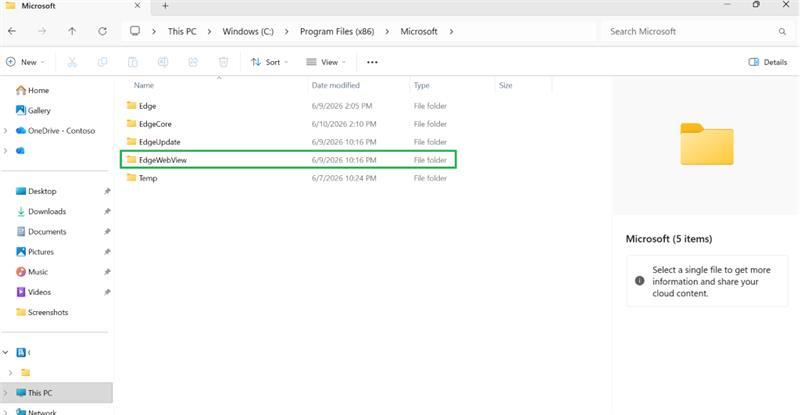Screen dimensions: 800x415
Task: Expand the This PC tree node
Action: [6, 393]
